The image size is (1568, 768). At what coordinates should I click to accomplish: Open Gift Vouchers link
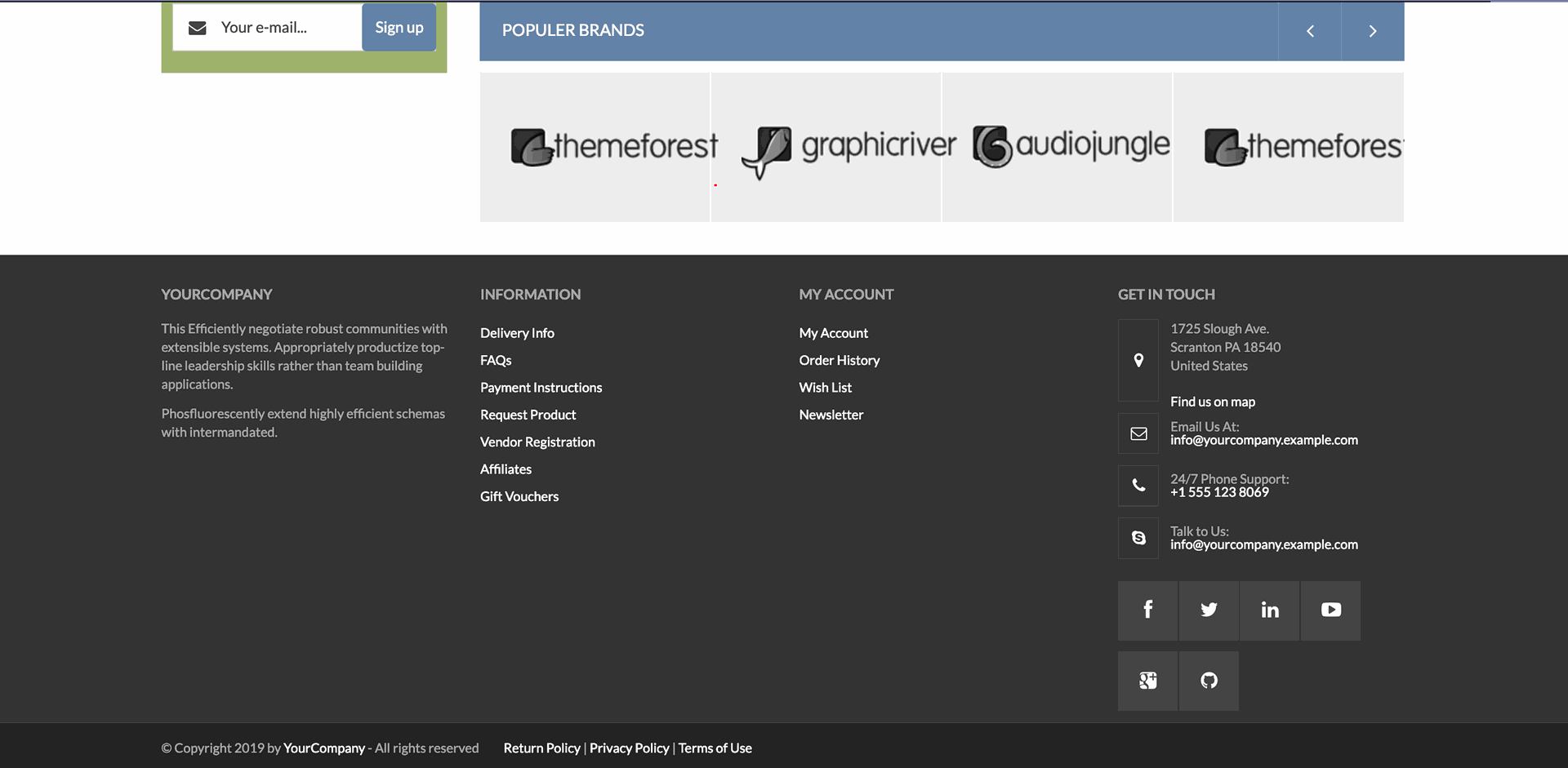point(519,496)
